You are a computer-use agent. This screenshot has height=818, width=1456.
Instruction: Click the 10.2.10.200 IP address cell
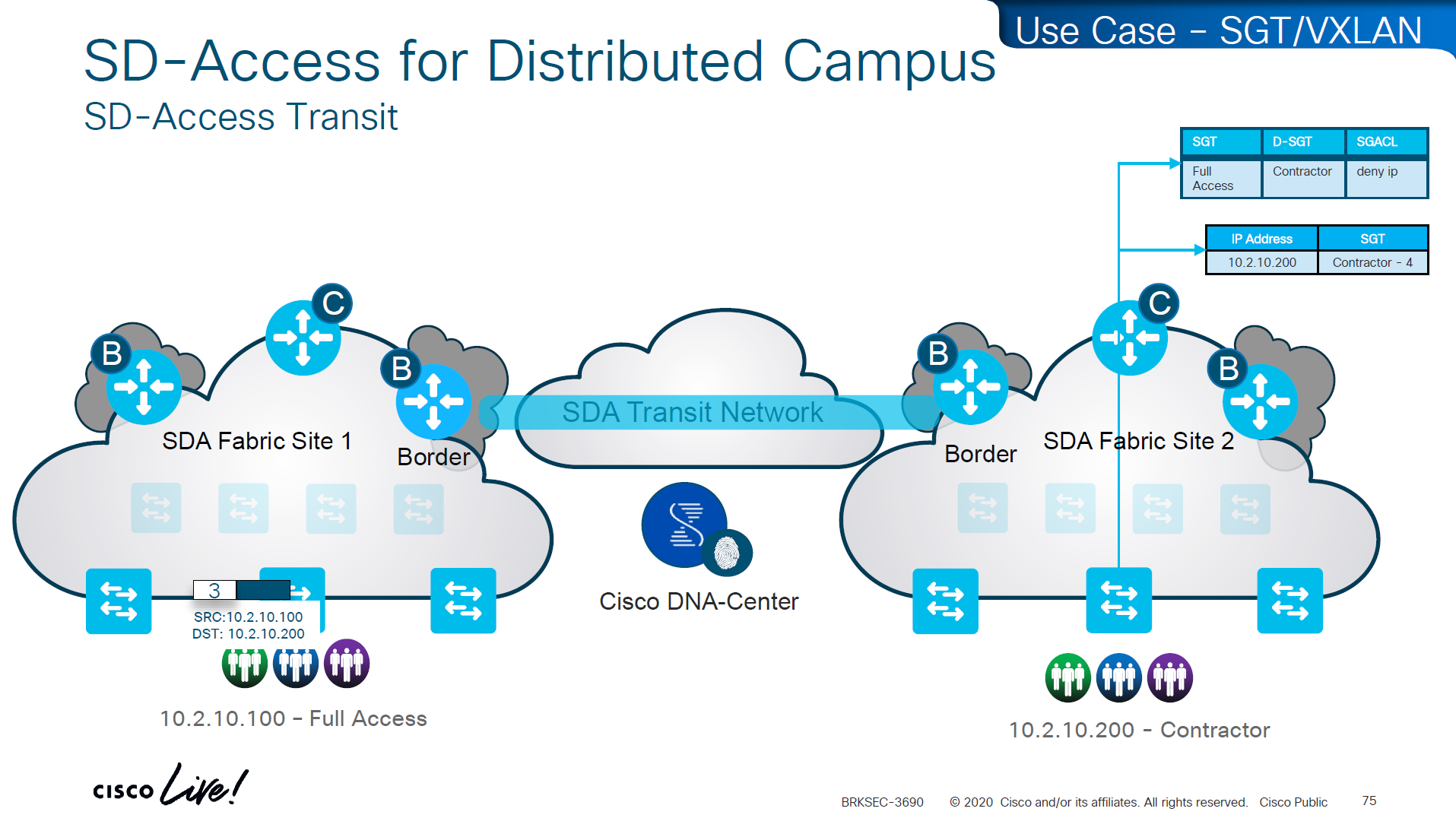1261,262
